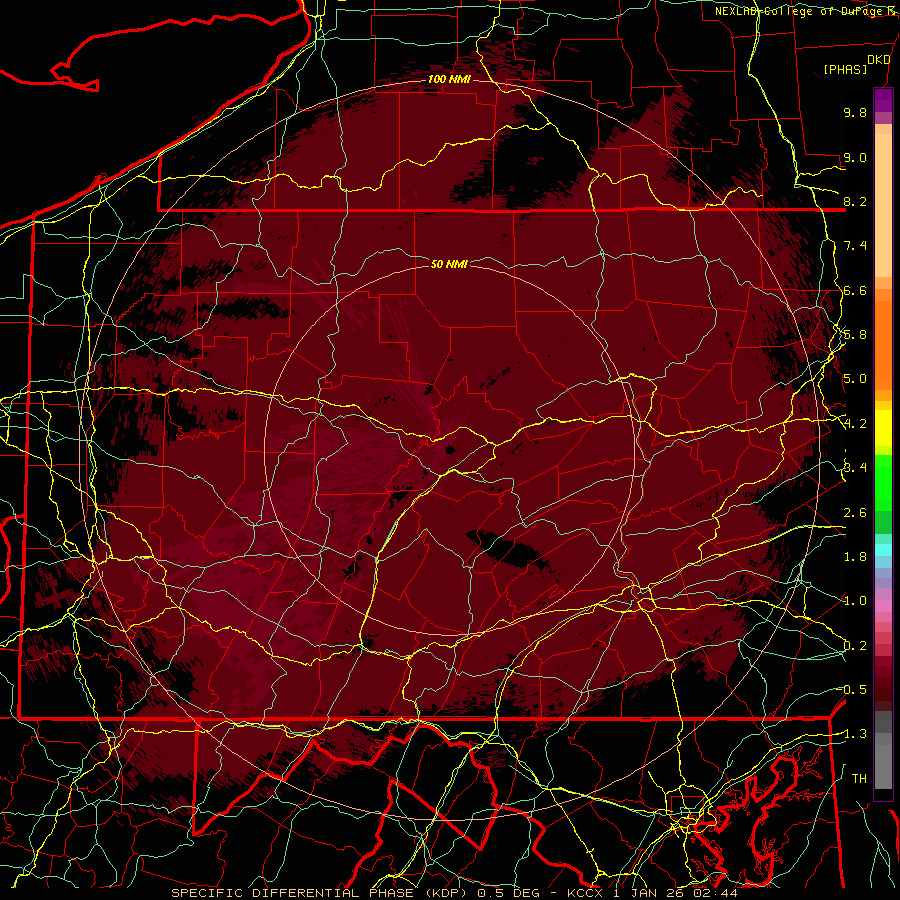The height and width of the screenshot is (900, 900).
Task: Click the 1.8 value on the color scale
Action: point(855,557)
